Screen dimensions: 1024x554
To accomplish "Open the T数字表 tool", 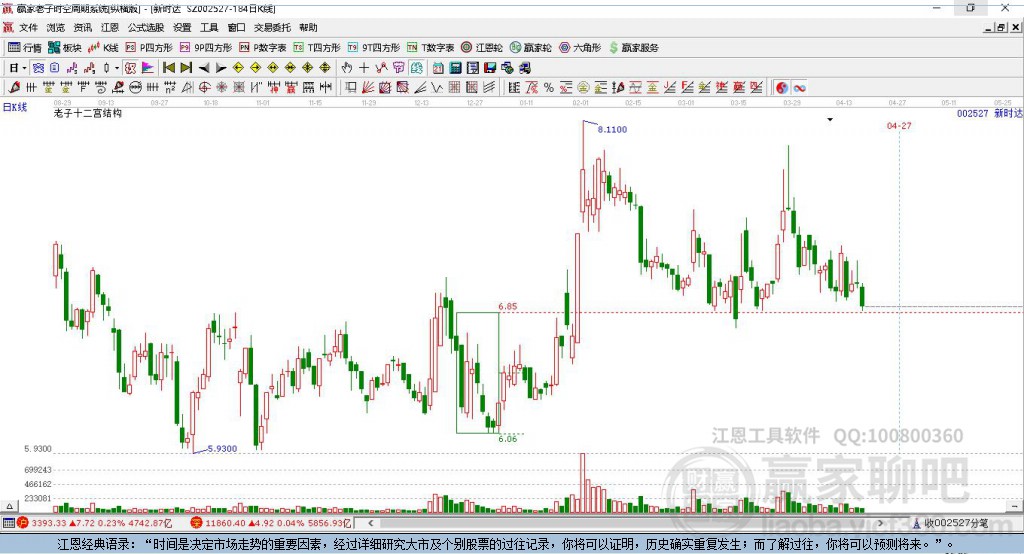I will (430, 48).
